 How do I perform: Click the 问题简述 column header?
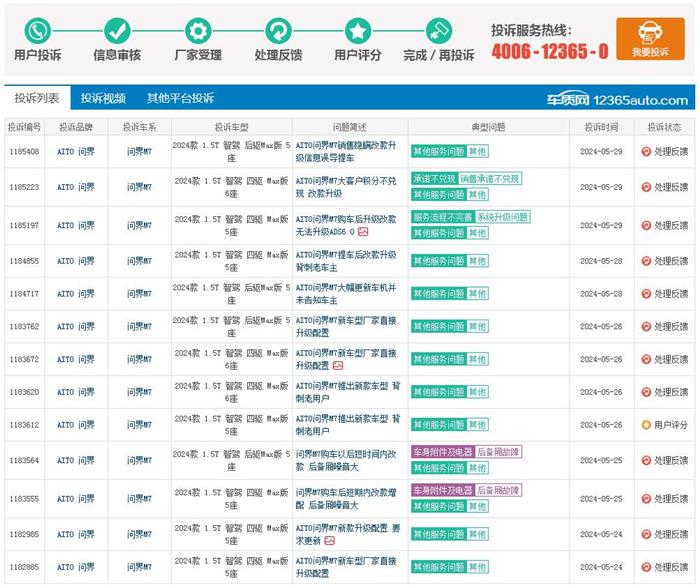[x=349, y=127]
